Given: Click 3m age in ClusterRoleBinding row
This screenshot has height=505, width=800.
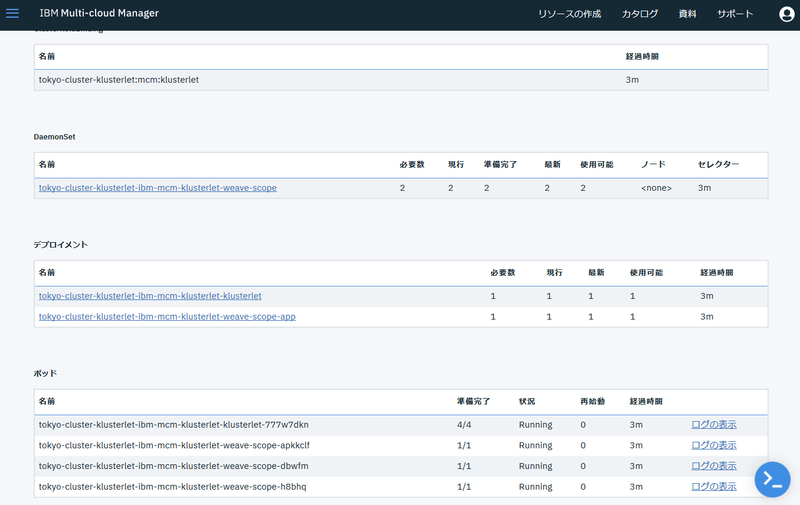Looking at the screenshot, I should pyautogui.click(x=632, y=80).
